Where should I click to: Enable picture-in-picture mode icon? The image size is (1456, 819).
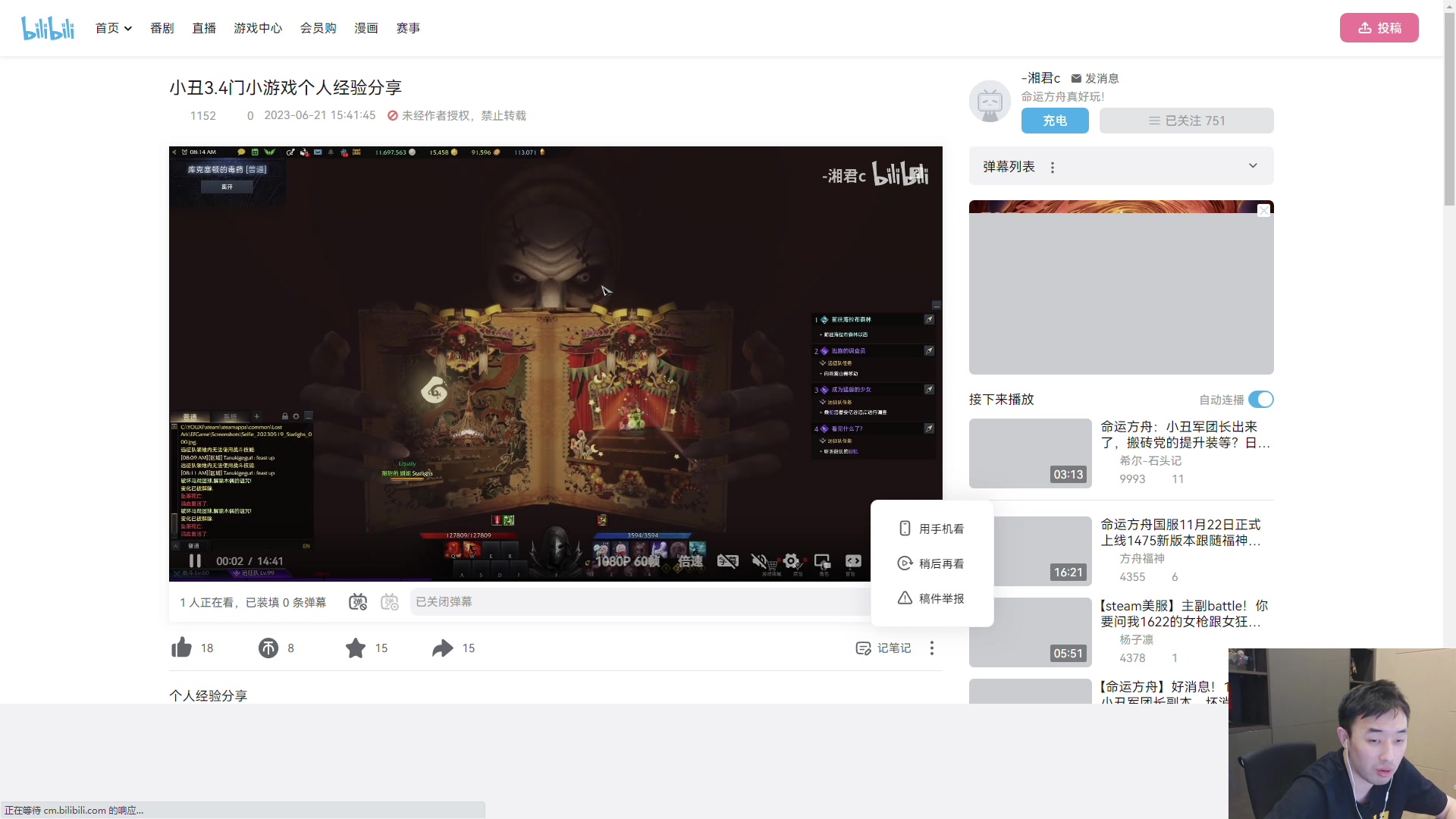823,561
